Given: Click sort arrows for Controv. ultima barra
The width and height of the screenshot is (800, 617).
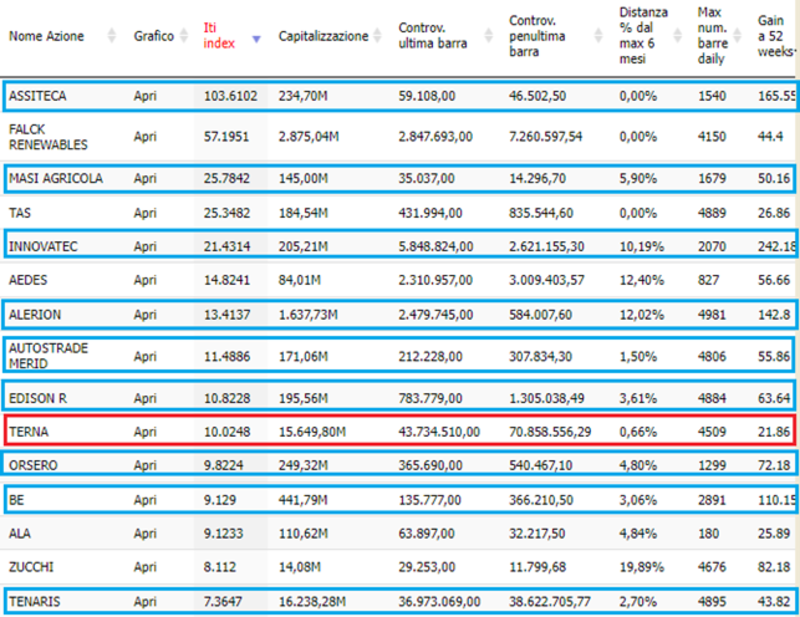Looking at the screenshot, I should coord(488,36).
